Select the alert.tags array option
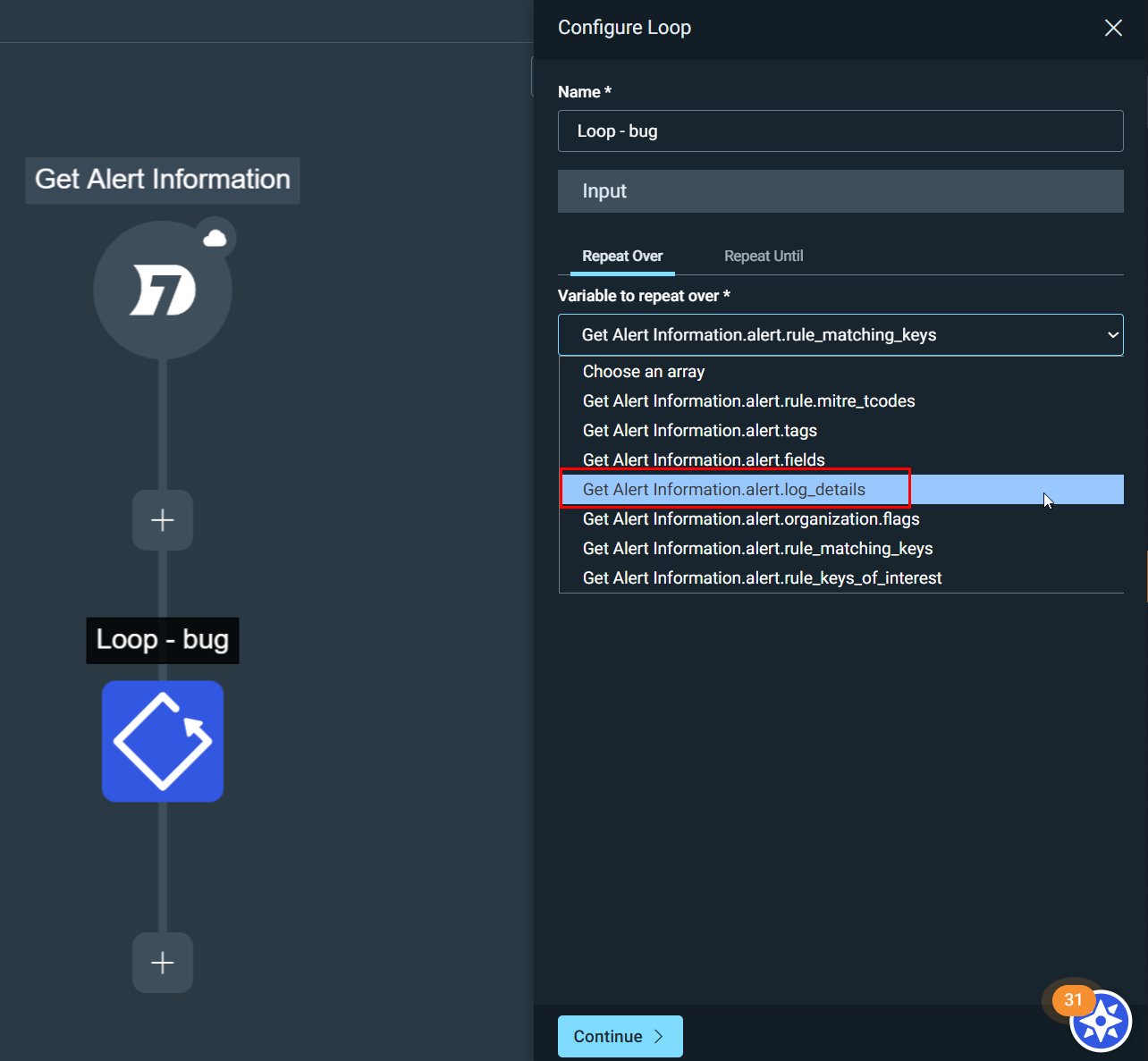Viewport: 1148px width, 1061px height. point(699,431)
